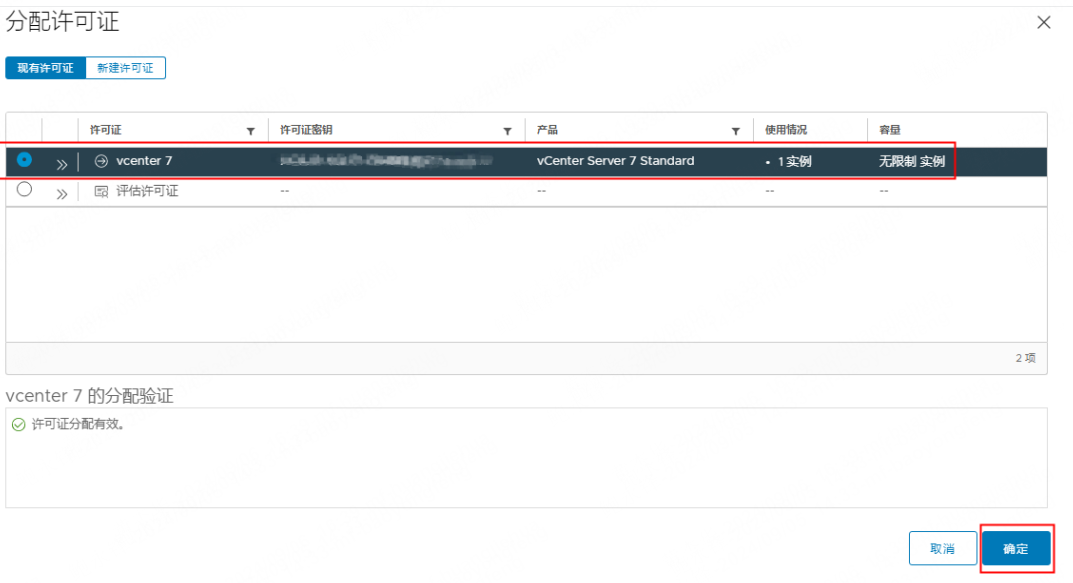Switch to the 新建许可证 tab
The height and width of the screenshot is (583, 1073).
click(125, 68)
